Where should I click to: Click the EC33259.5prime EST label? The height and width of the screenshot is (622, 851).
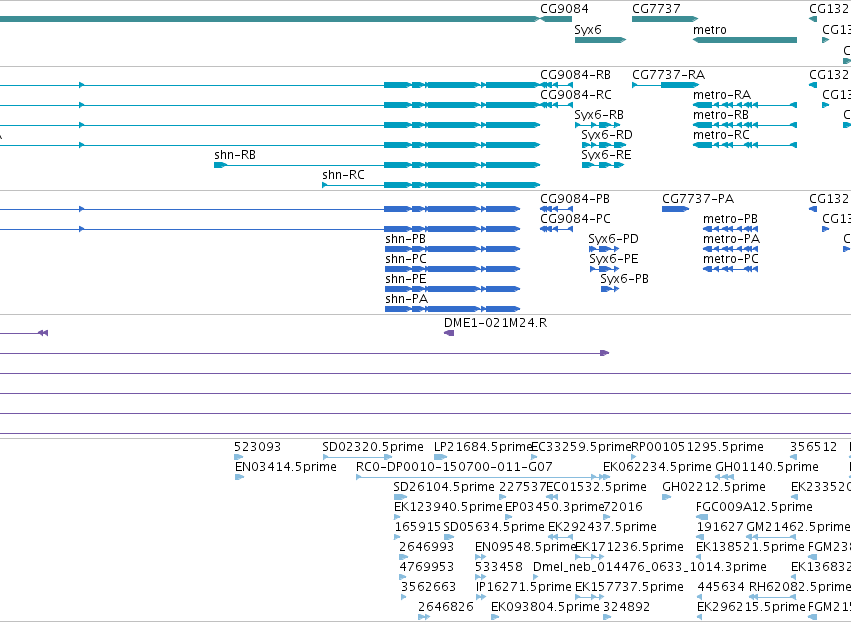[x=581, y=447]
